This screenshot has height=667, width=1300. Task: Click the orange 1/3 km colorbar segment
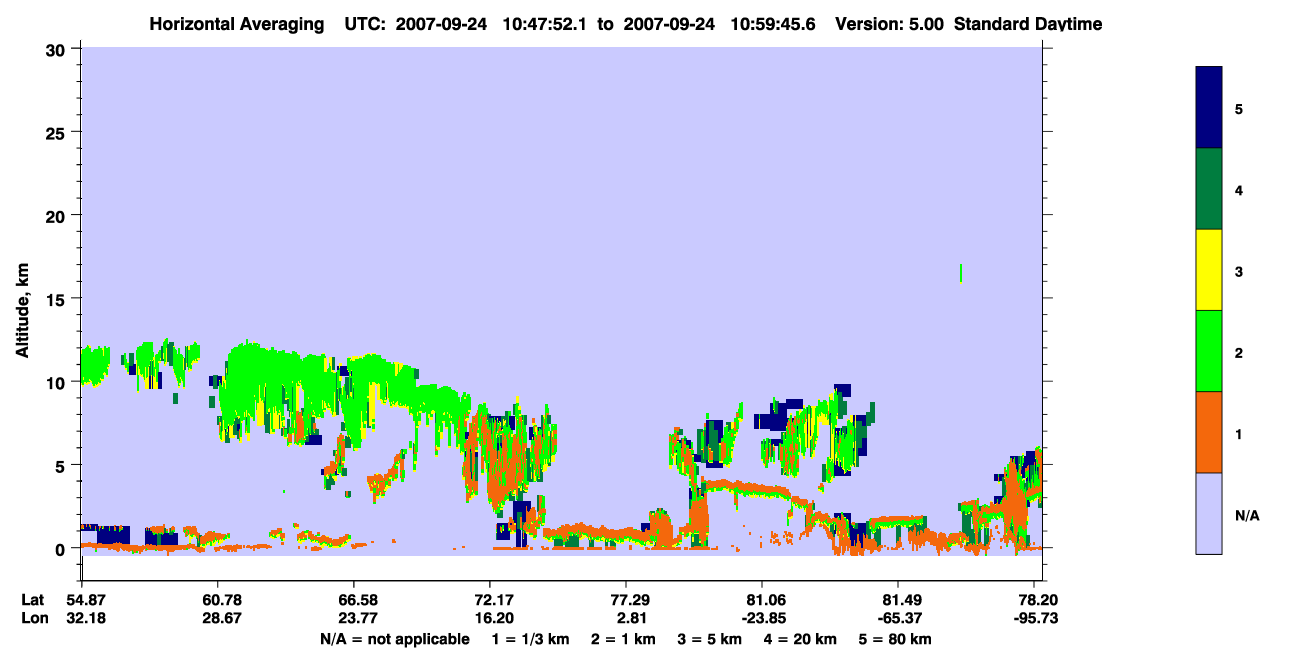1208,432
